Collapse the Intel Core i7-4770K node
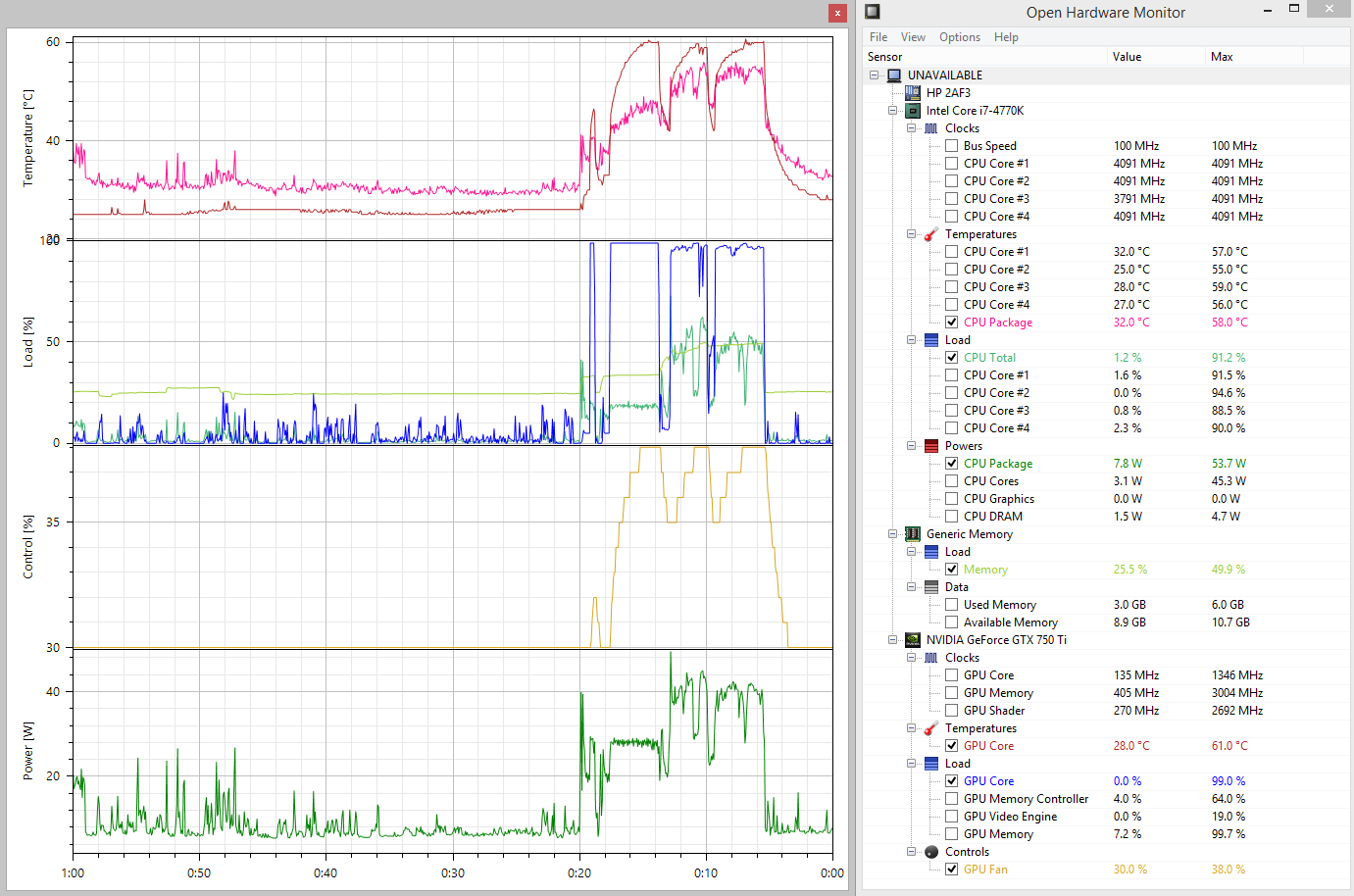The image size is (1354, 896). (891, 110)
